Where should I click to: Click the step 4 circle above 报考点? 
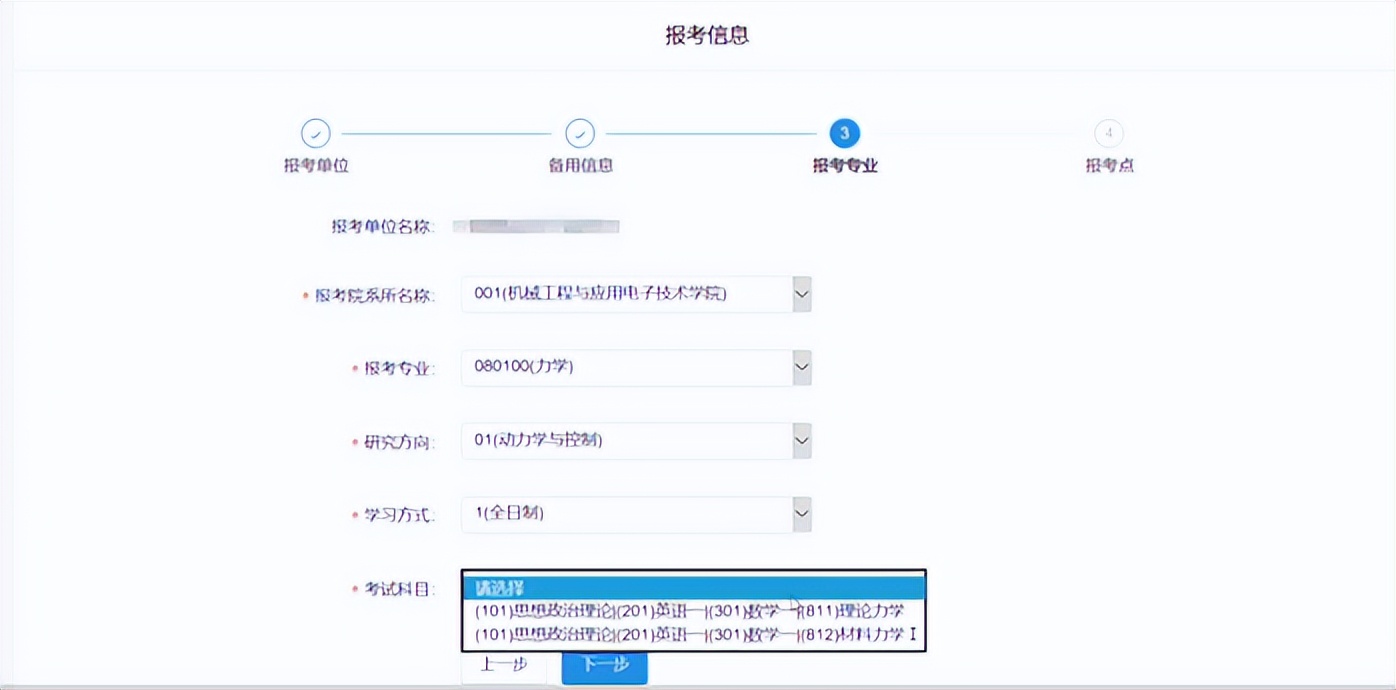coord(1108,132)
